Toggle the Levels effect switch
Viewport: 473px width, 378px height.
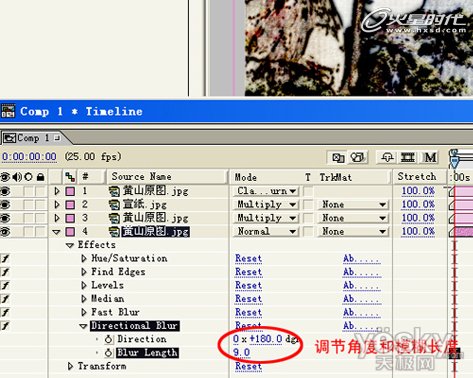(5, 285)
